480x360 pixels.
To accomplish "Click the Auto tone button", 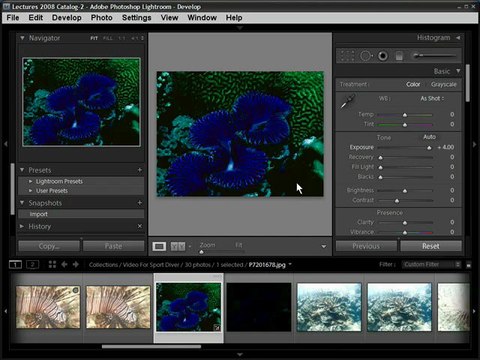I will pos(429,137).
